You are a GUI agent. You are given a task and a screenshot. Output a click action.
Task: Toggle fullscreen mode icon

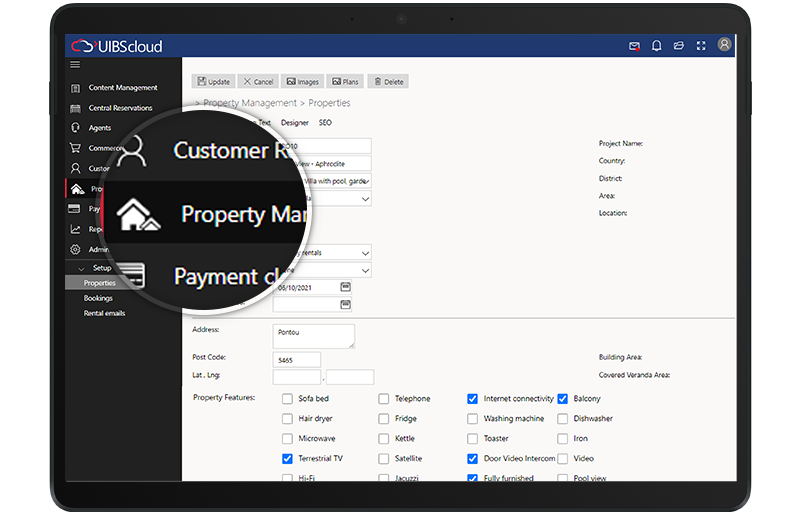coord(700,46)
